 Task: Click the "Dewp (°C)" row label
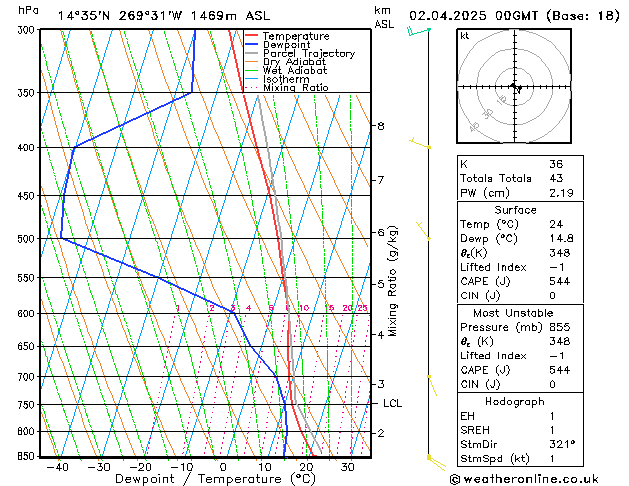tap(489, 239)
